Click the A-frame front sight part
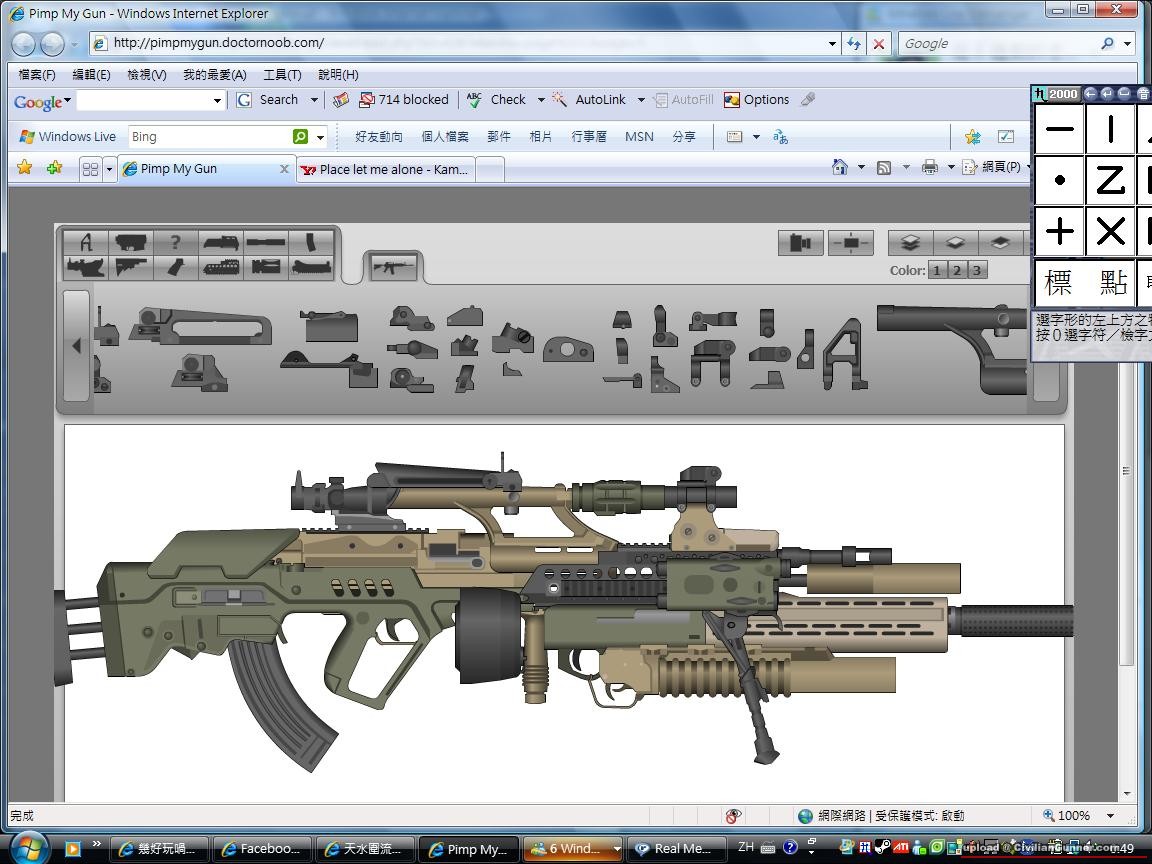Image resolution: width=1152 pixels, height=864 pixels. [843, 353]
